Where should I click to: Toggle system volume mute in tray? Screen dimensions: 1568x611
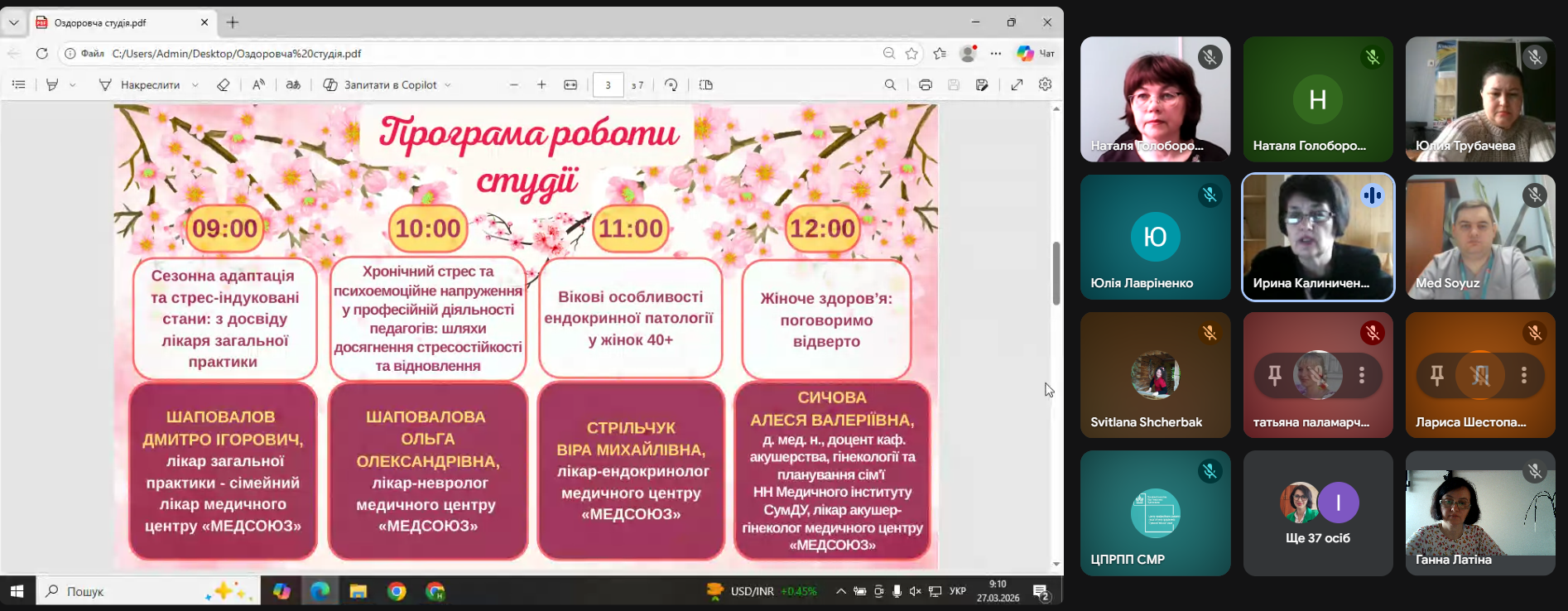[915, 591]
